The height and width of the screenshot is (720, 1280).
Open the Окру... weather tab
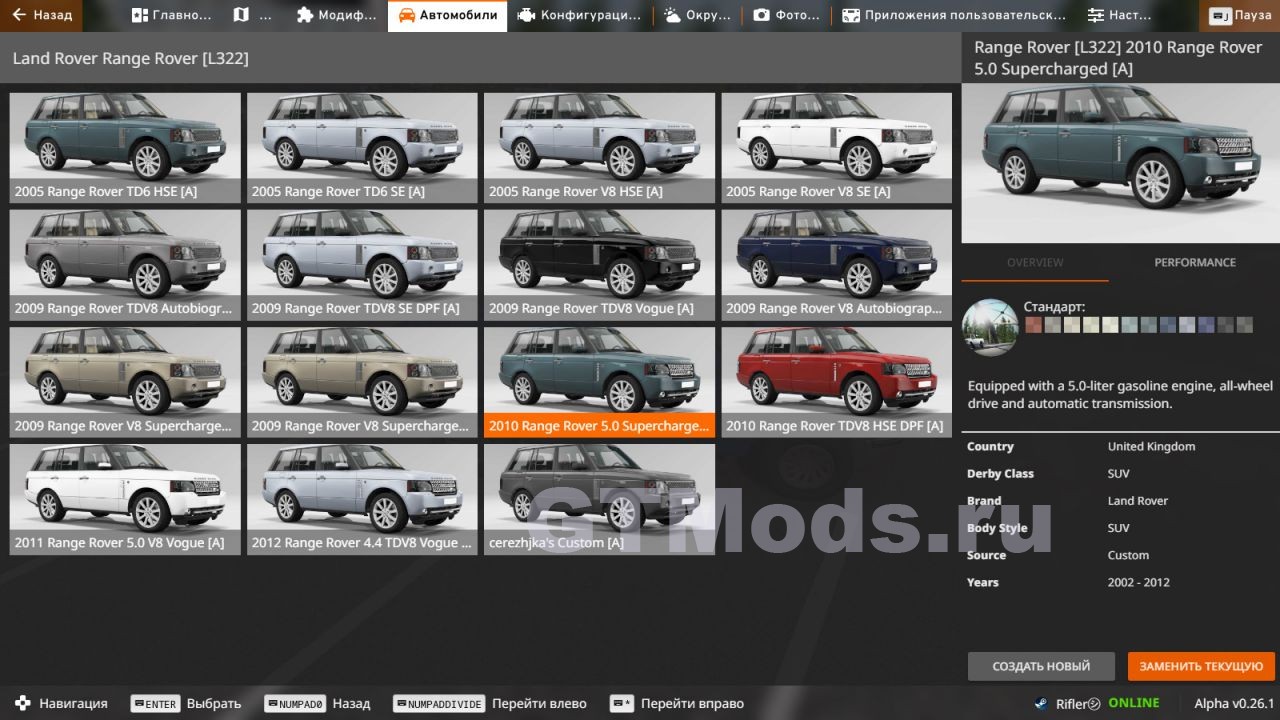click(x=697, y=15)
